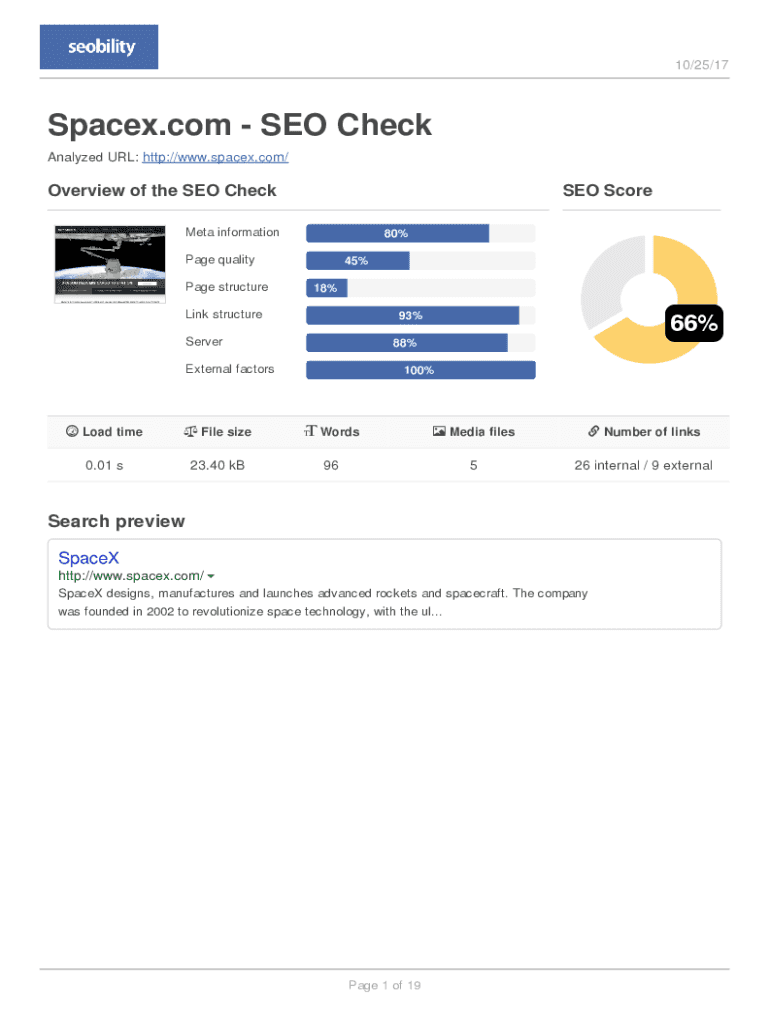Click the Words text-size icon
770x1024 pixels.
[310, 432]
